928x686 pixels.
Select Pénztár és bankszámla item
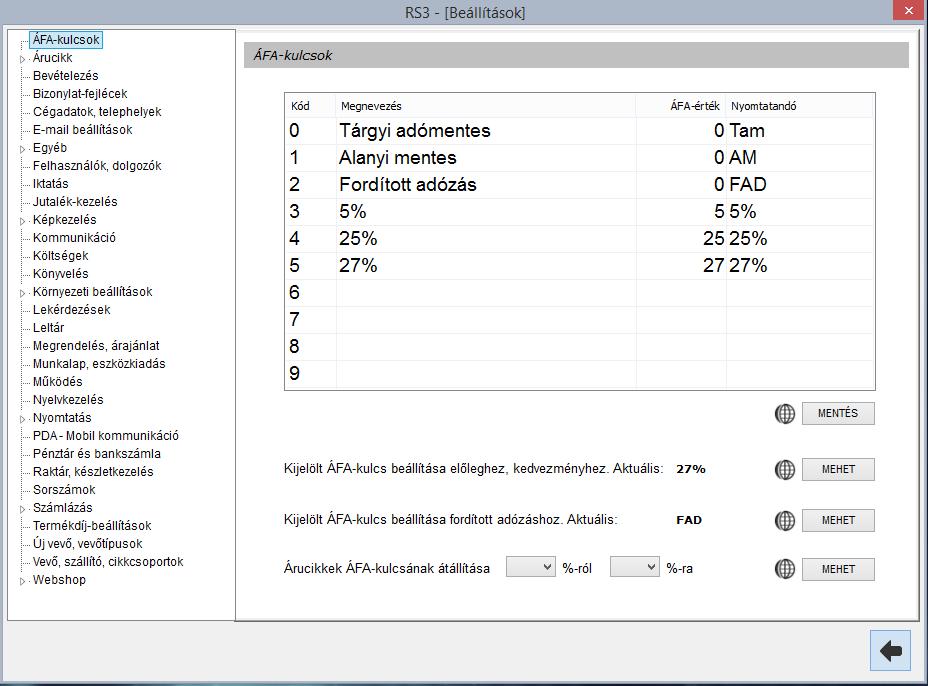pos(96,454)
